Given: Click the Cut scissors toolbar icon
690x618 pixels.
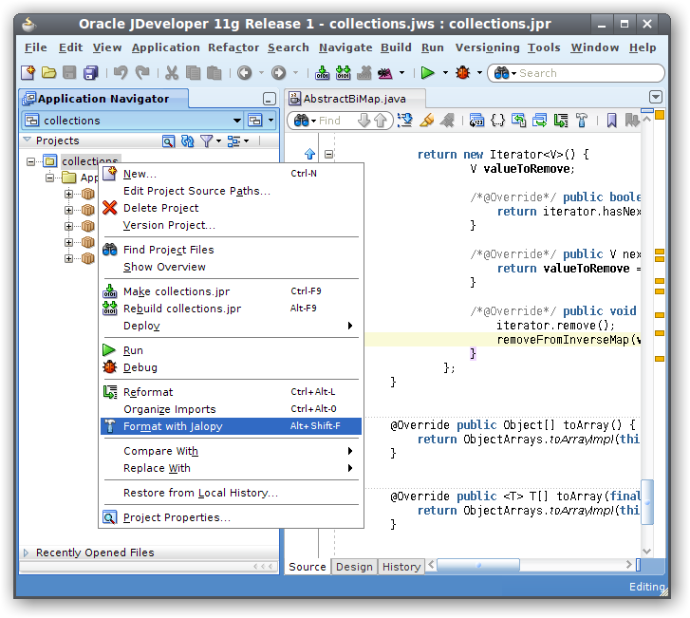Looking at the screenshot, I should pyautogui.click(x=172, y=73).
